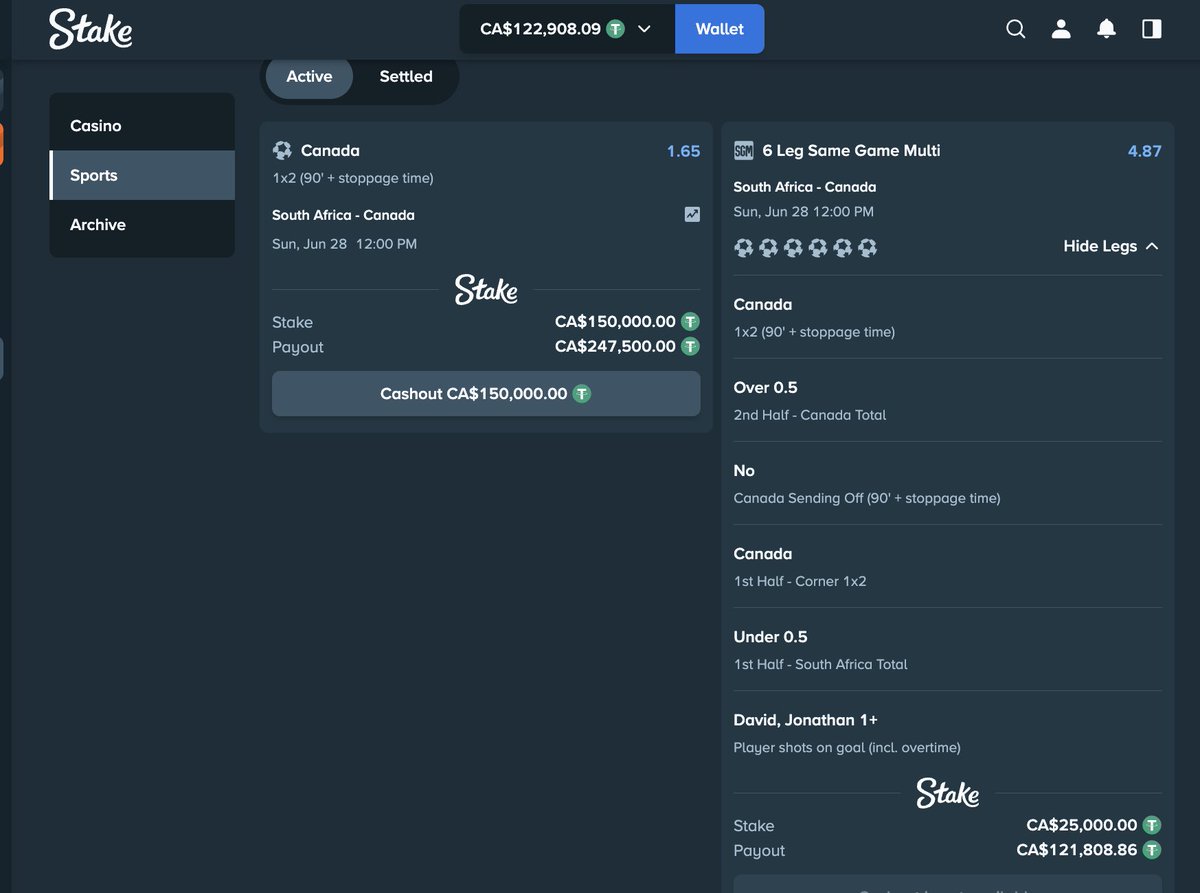The image size is (1200, 893).
Task: Click Tether icon beside CA$25,000.00 stake
Action: pyautogui.click(x=1152, y=826)
